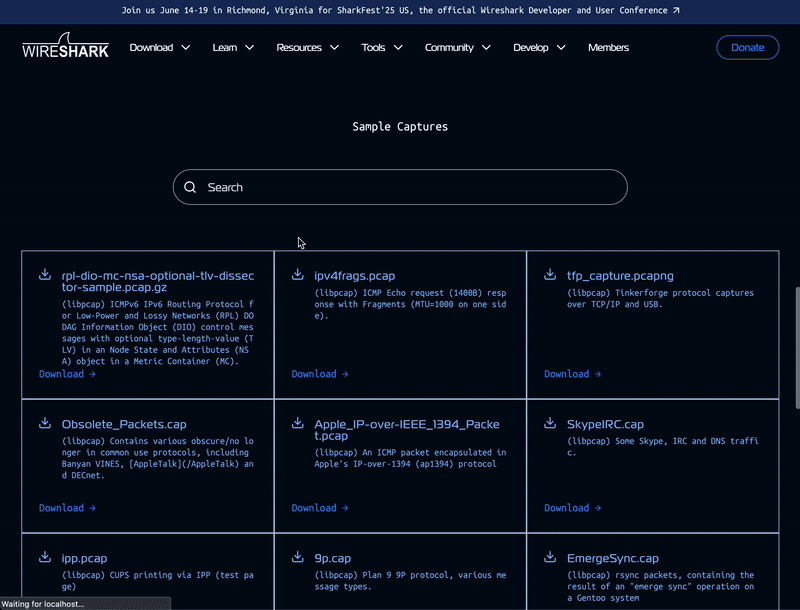Click the 'Sample Captures' heading
This screenshot has height=610, width=800.
point(400,126)
